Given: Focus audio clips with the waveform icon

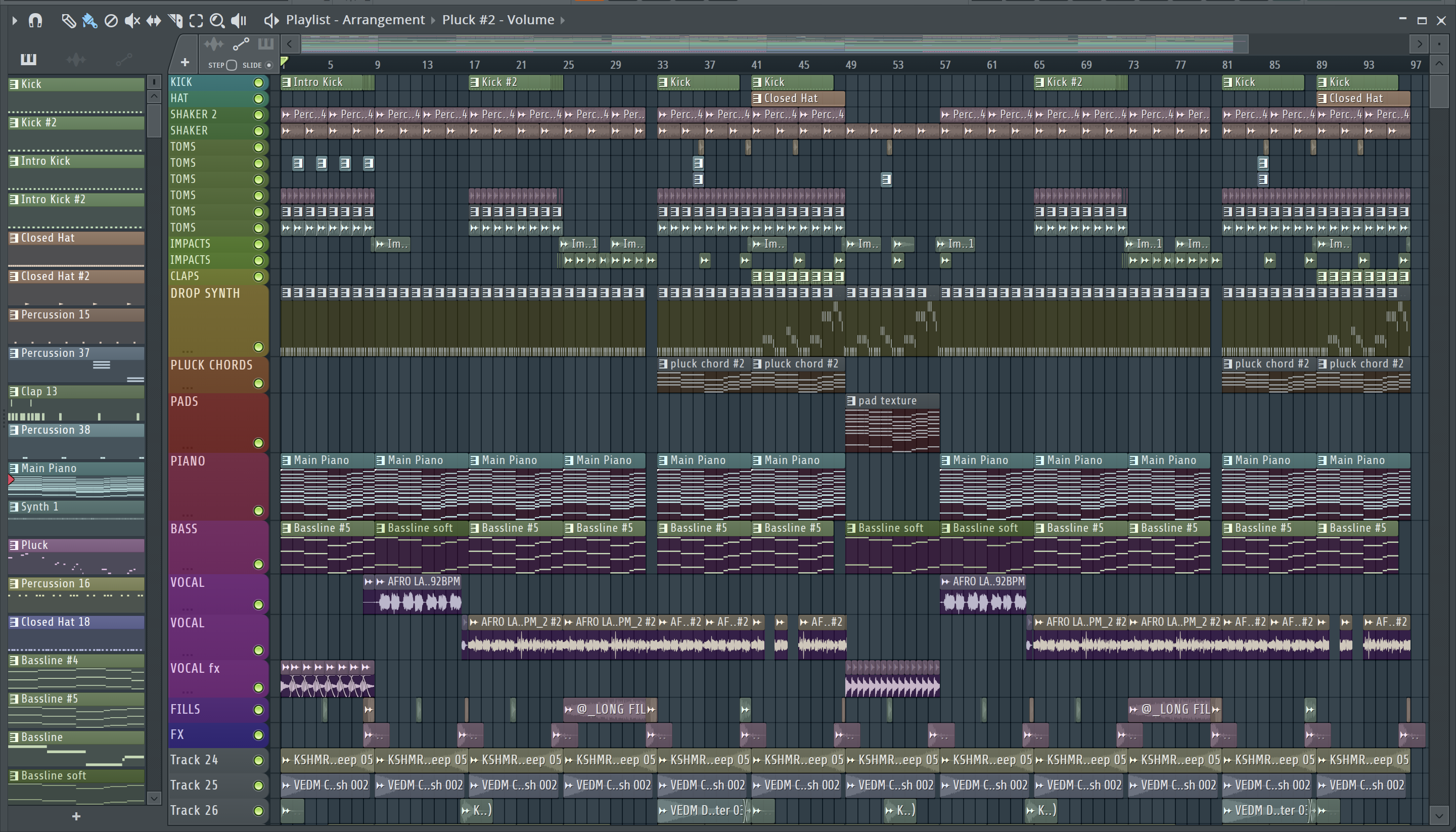Looking at the screenshot, I should point(214,43).
